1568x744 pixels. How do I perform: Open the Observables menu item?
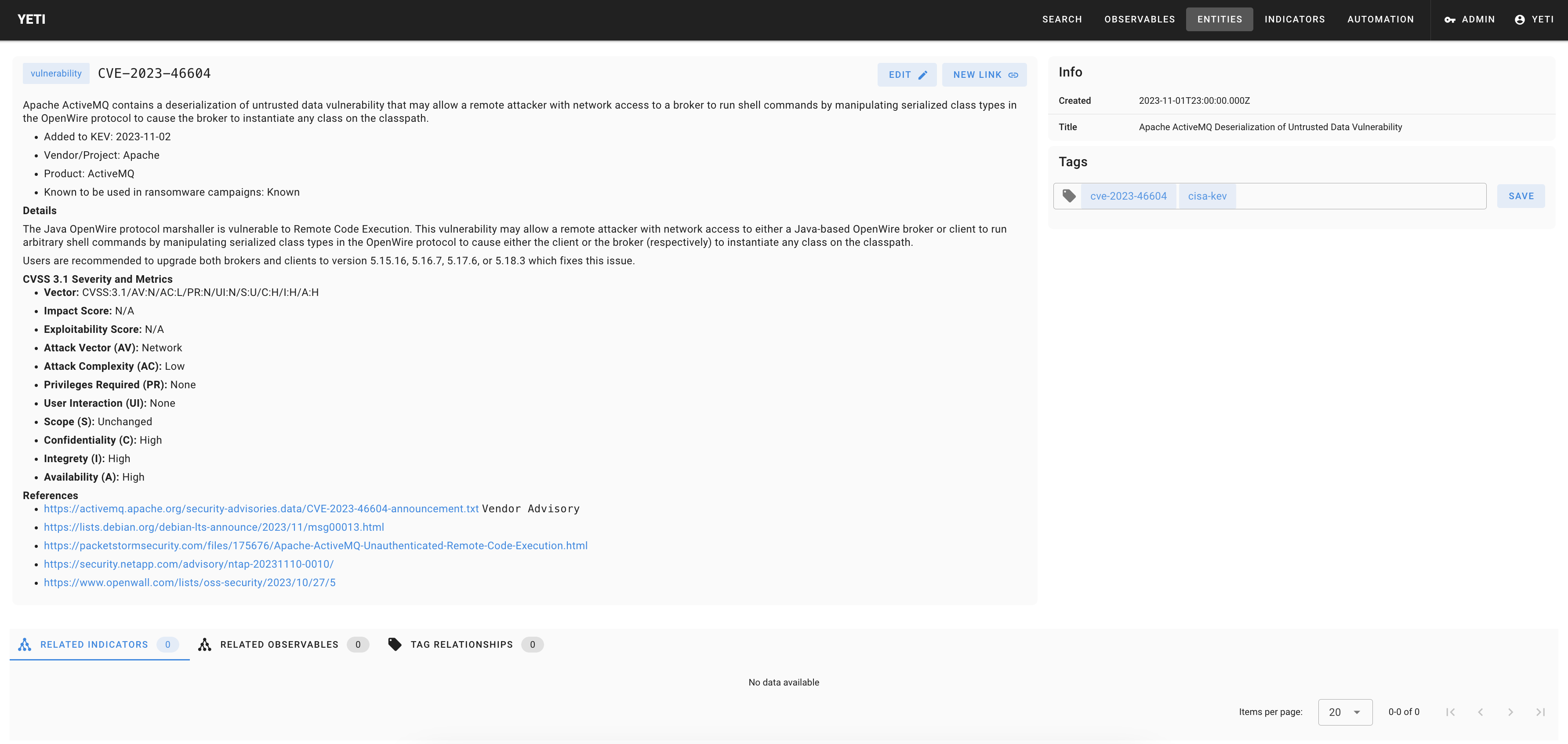(x=1140, y=19)
